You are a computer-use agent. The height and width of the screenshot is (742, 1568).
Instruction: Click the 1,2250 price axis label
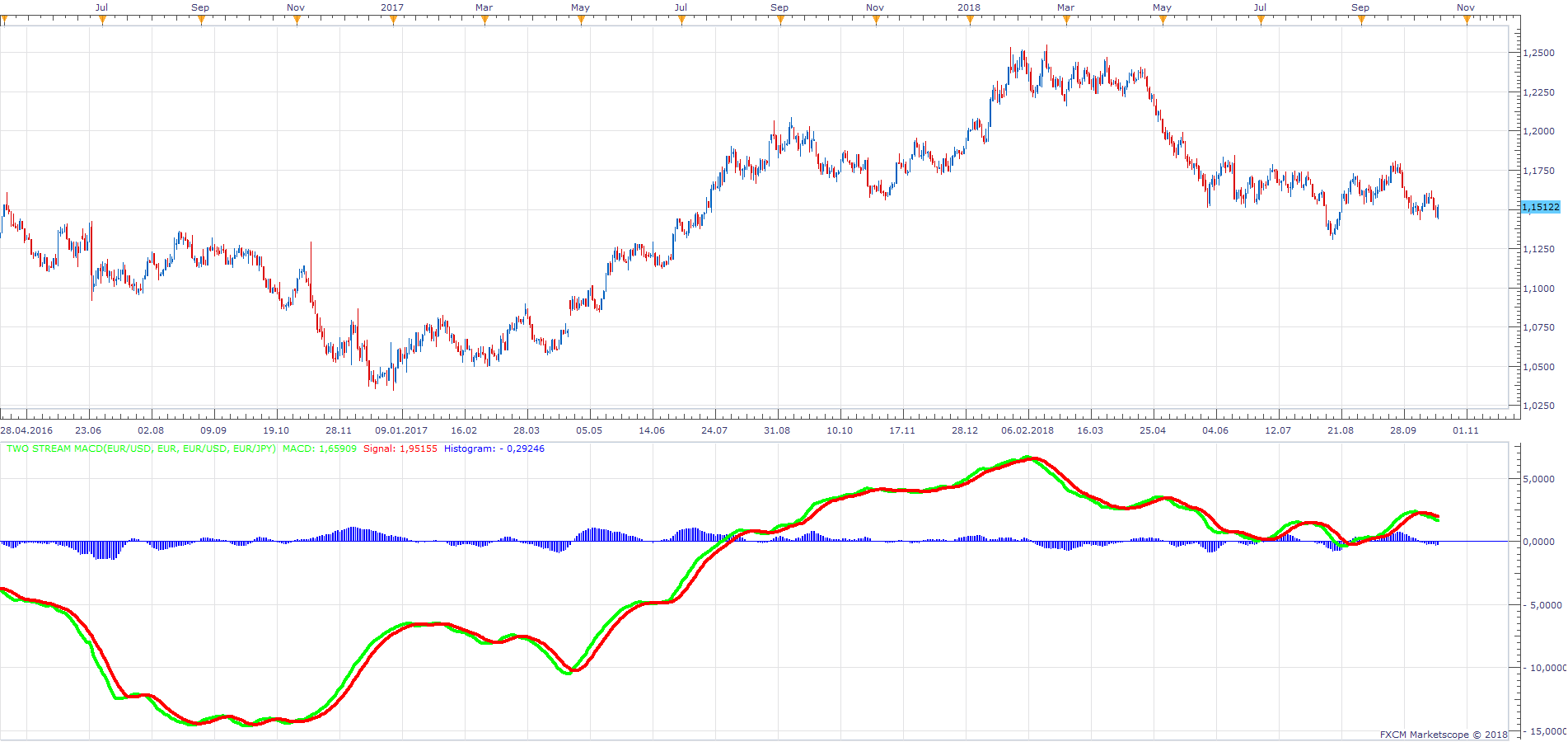tap(1538, 92)
